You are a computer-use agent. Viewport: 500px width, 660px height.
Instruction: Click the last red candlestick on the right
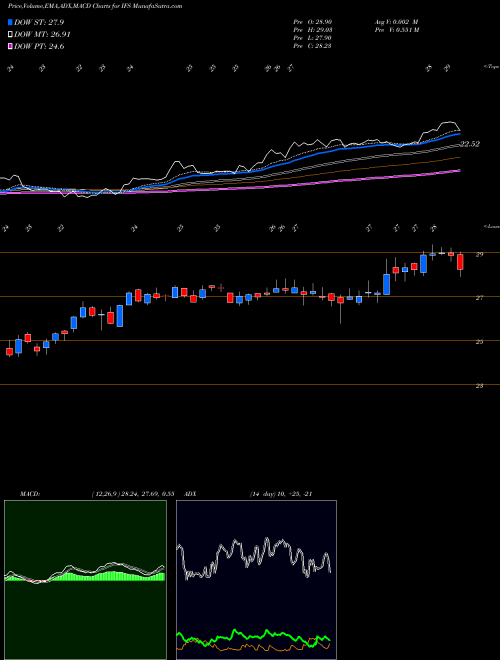point(460,262)
